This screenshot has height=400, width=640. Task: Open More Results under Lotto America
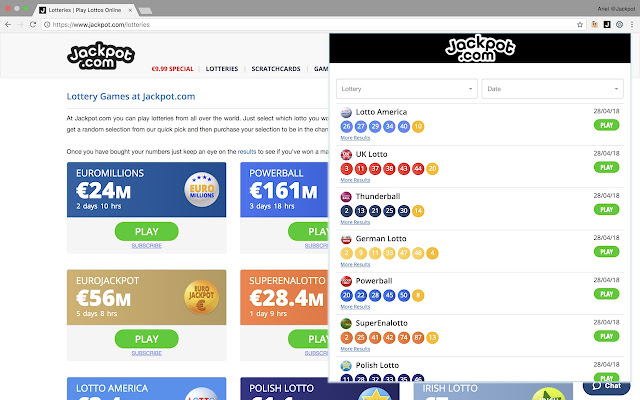355,138
